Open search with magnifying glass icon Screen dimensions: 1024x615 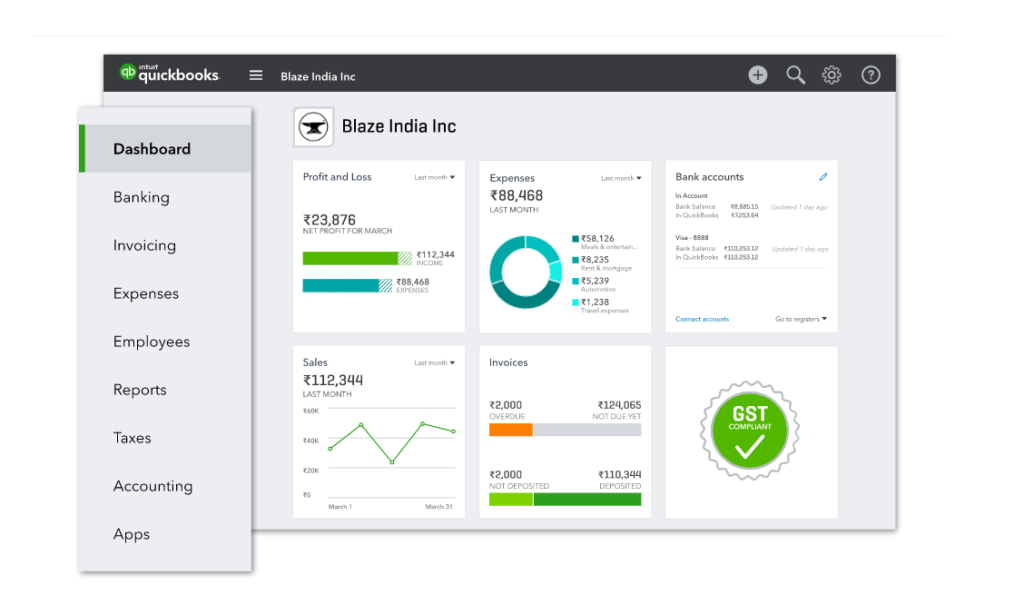click(x=795, y=75)
